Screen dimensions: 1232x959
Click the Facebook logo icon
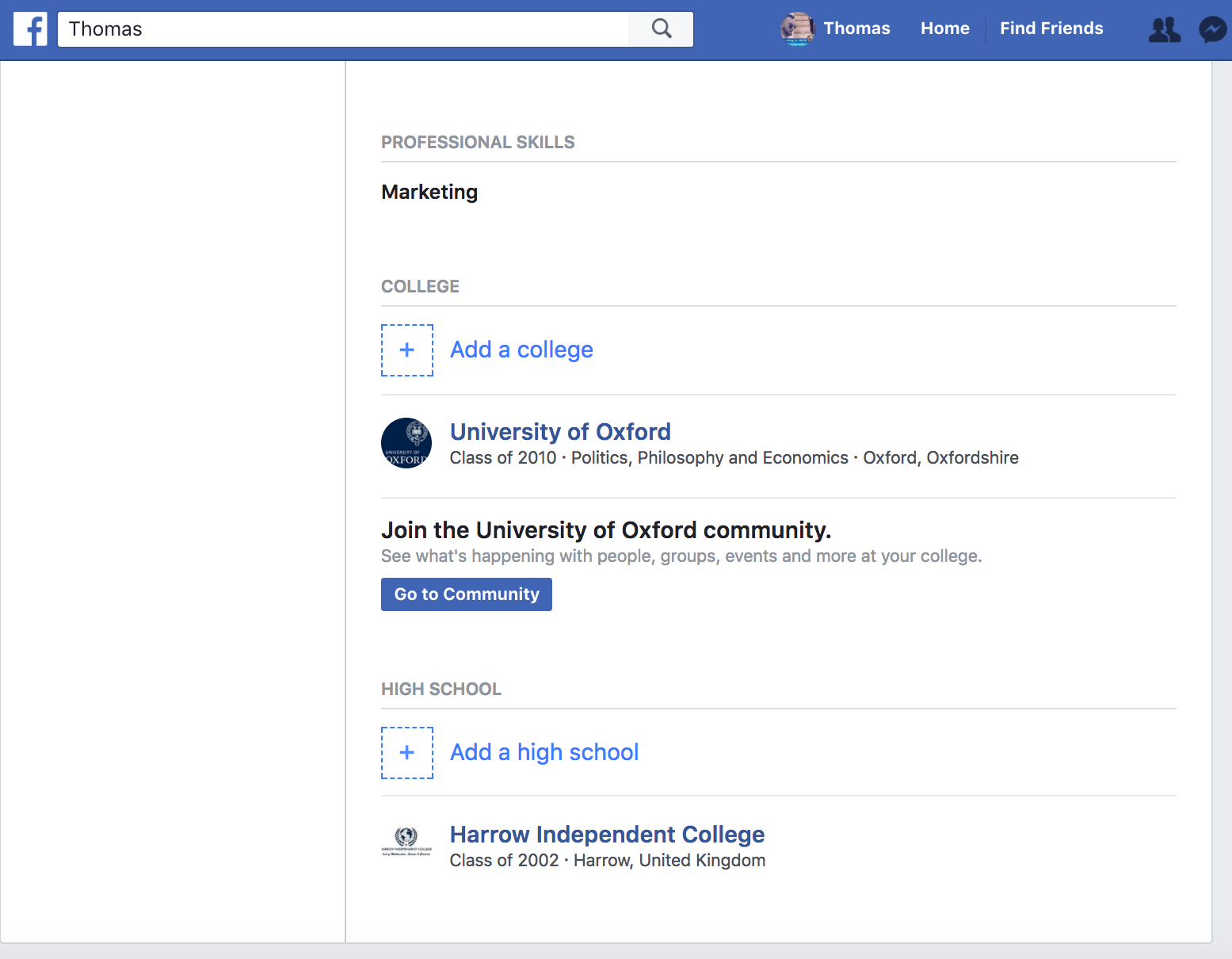[30, 29]
